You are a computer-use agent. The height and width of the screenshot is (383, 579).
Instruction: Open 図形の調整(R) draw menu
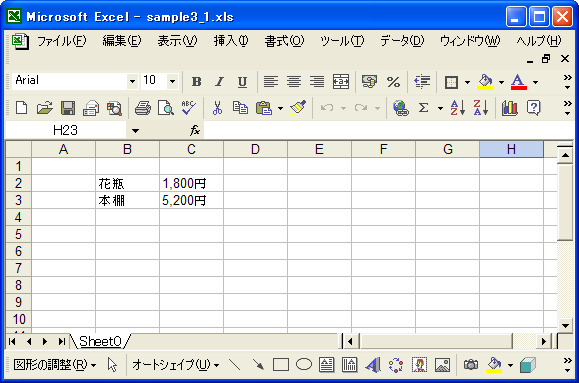55,365
